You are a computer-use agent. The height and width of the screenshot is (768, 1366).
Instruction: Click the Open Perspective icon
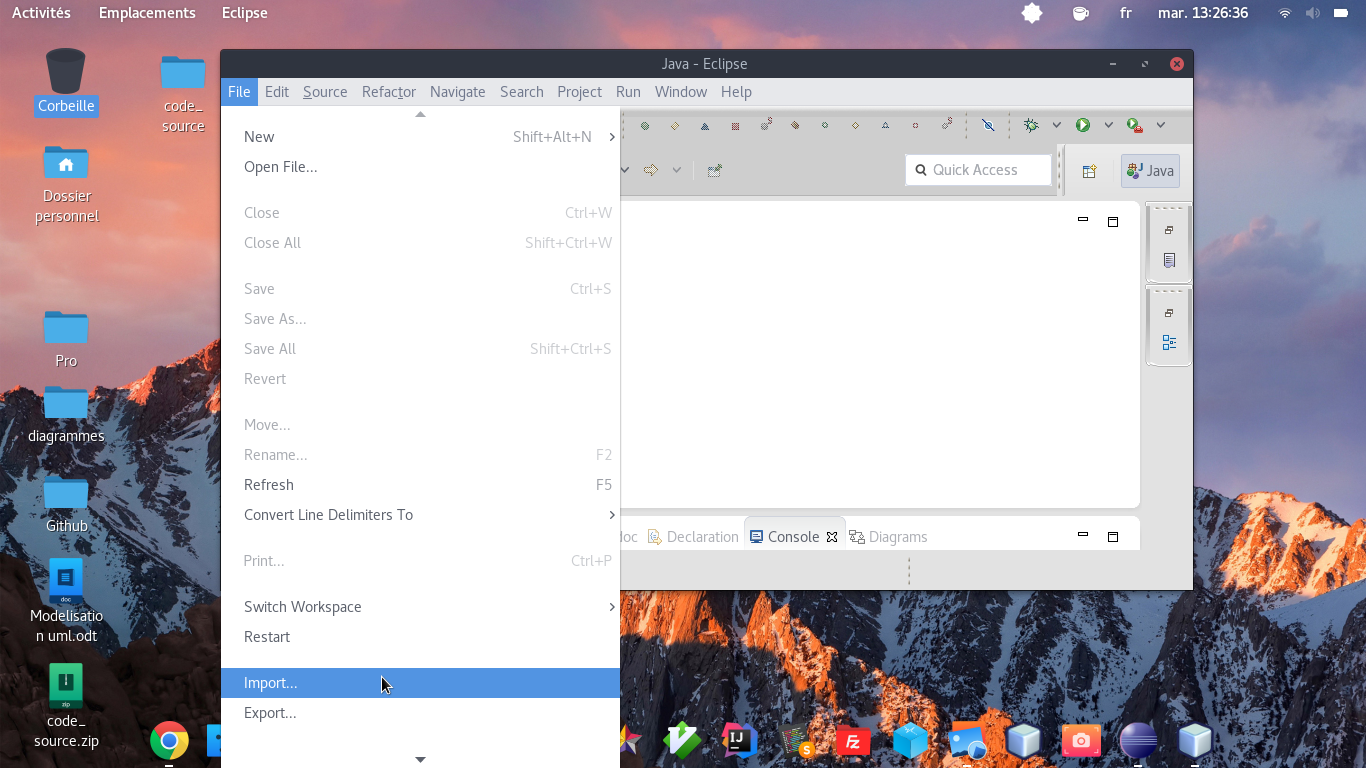click(x=1090, y=171)
